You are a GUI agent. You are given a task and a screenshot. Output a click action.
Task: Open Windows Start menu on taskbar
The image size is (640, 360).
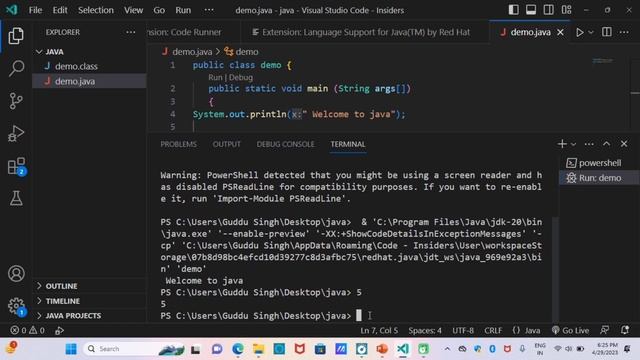click(71, 349)
